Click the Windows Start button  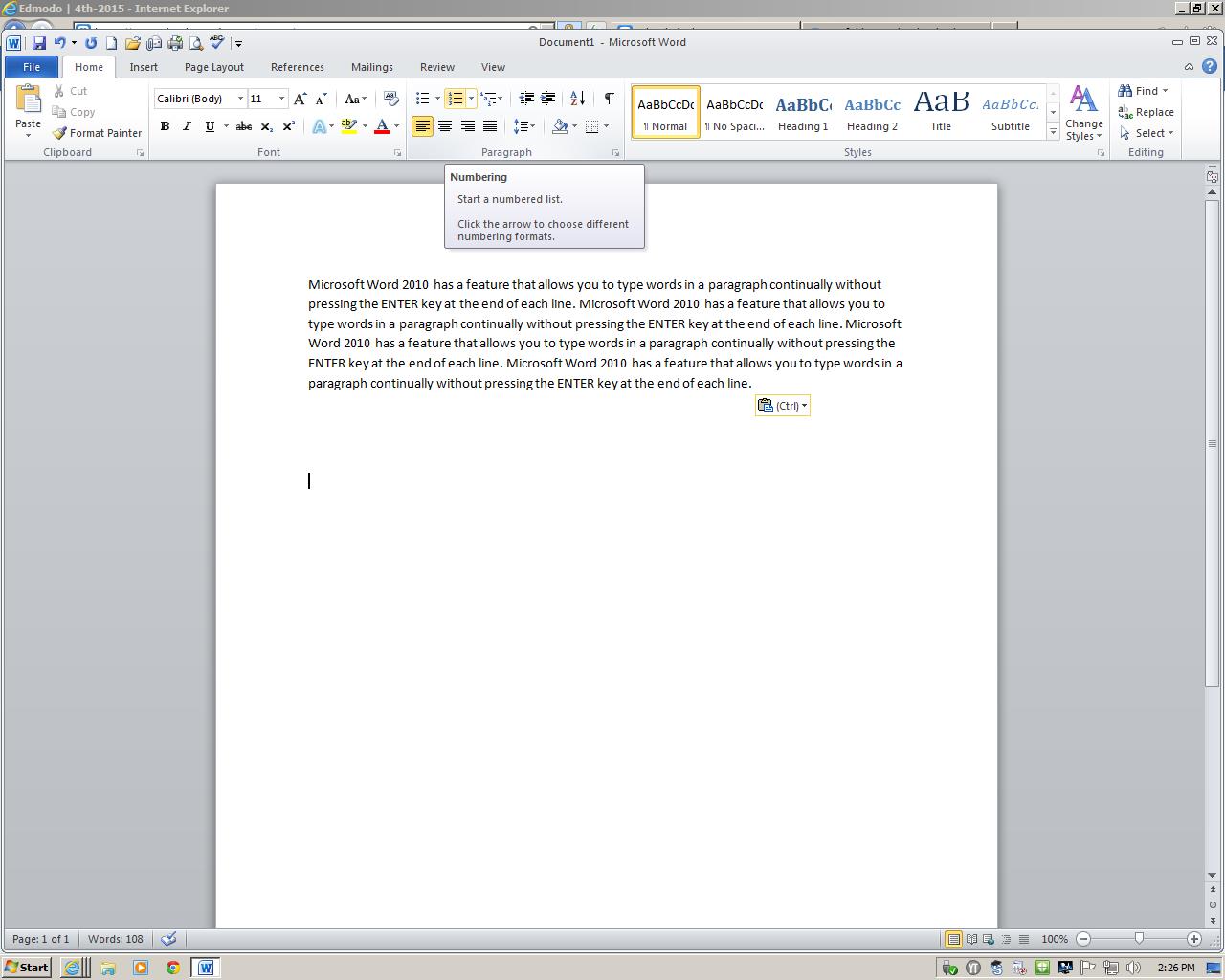pos(26,968)
